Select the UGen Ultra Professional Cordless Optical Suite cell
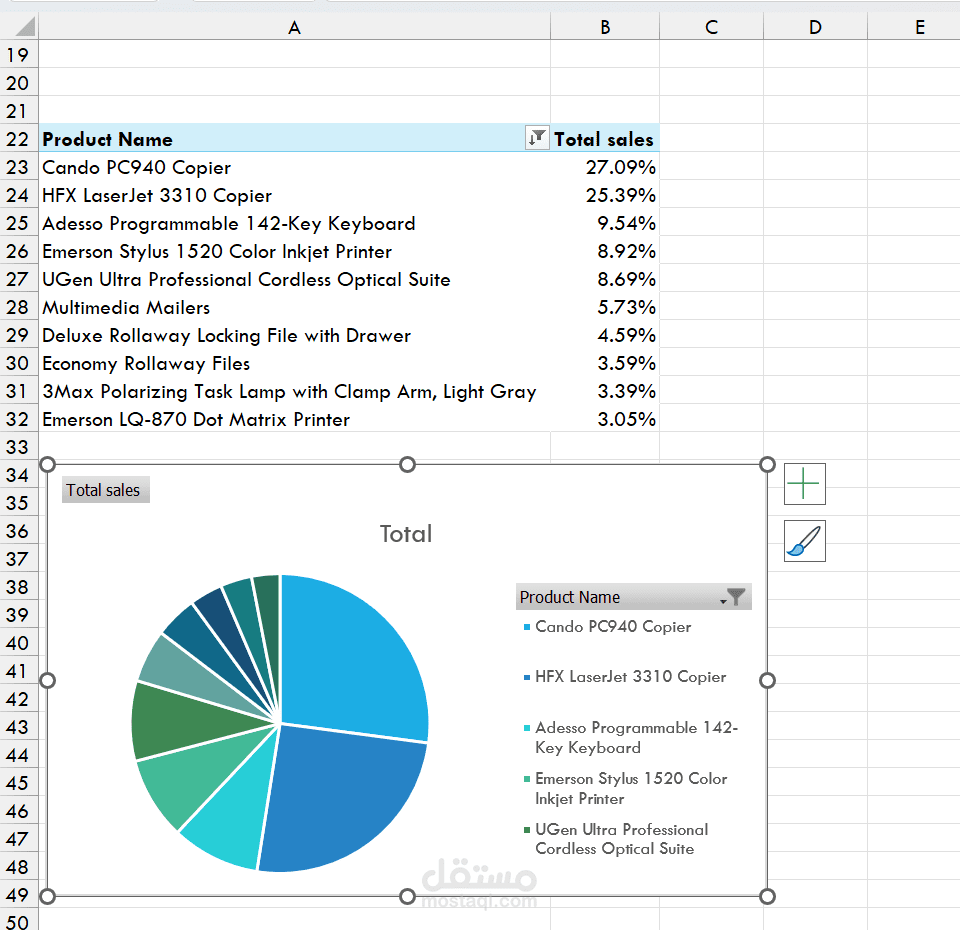Screen dimensions: 960x930 [x=294, y=279]
